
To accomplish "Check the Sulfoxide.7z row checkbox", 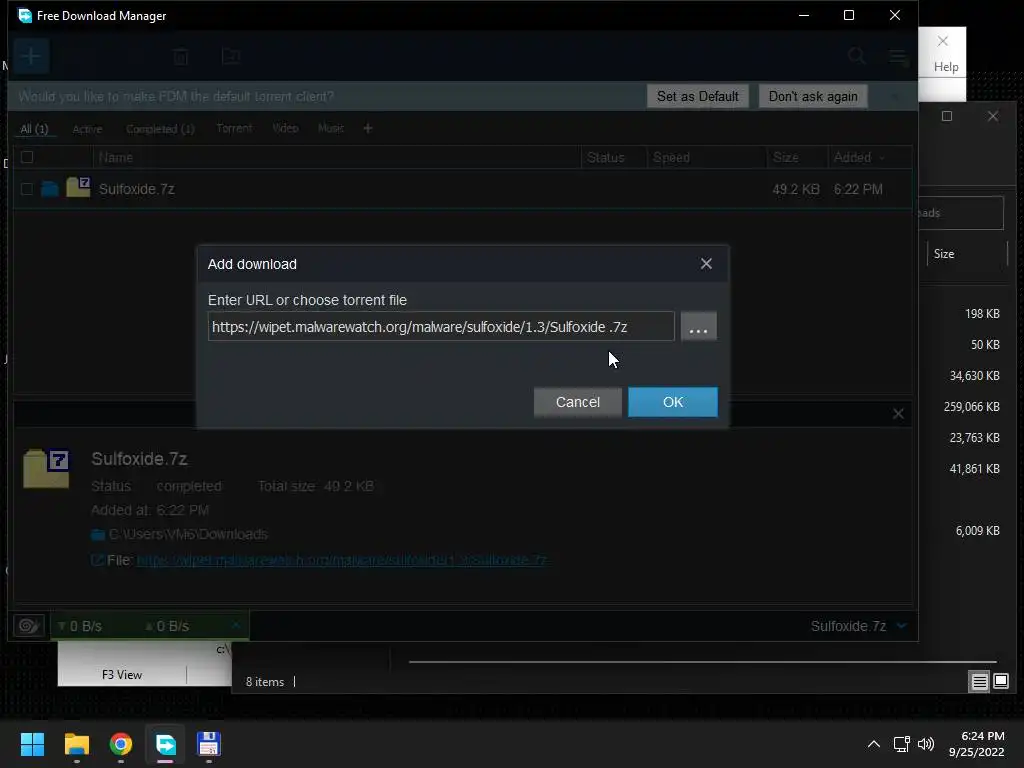I will coord(27,189).
